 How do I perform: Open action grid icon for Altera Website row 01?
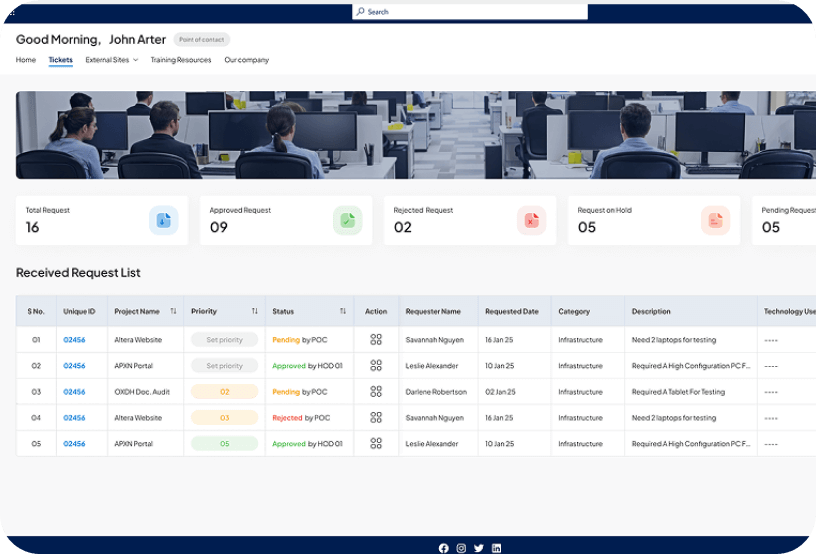tap(376, 340)
